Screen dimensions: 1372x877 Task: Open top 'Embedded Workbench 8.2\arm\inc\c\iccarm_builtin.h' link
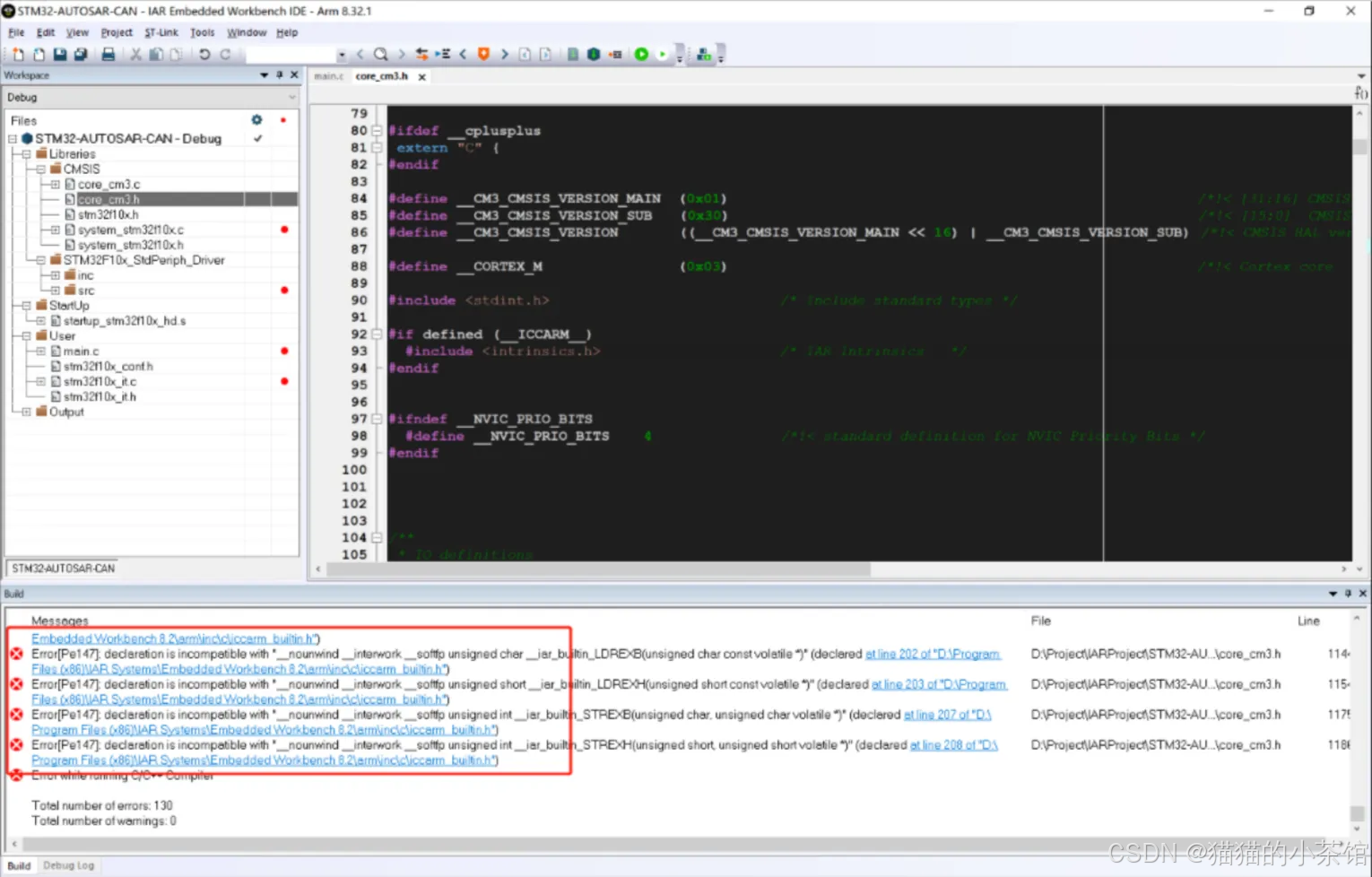pyautogui.click(x=174, y=638)
